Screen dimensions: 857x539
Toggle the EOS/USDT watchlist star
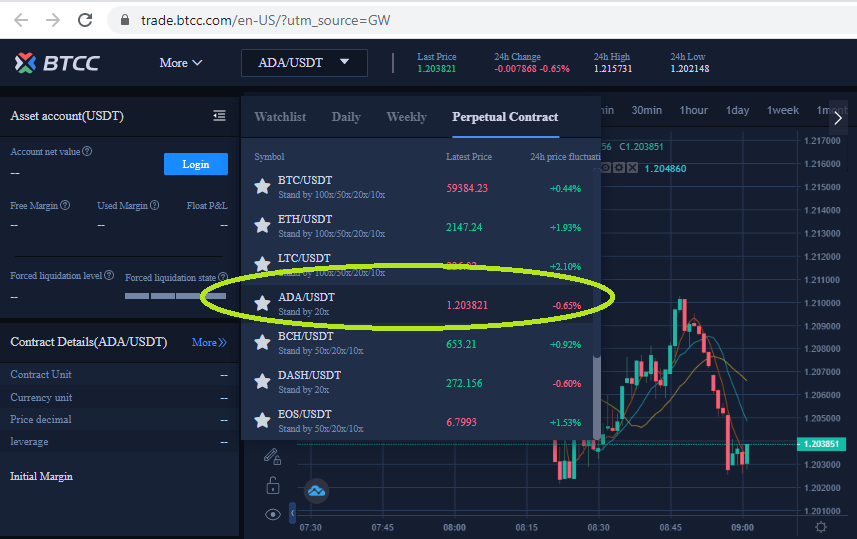262,420
